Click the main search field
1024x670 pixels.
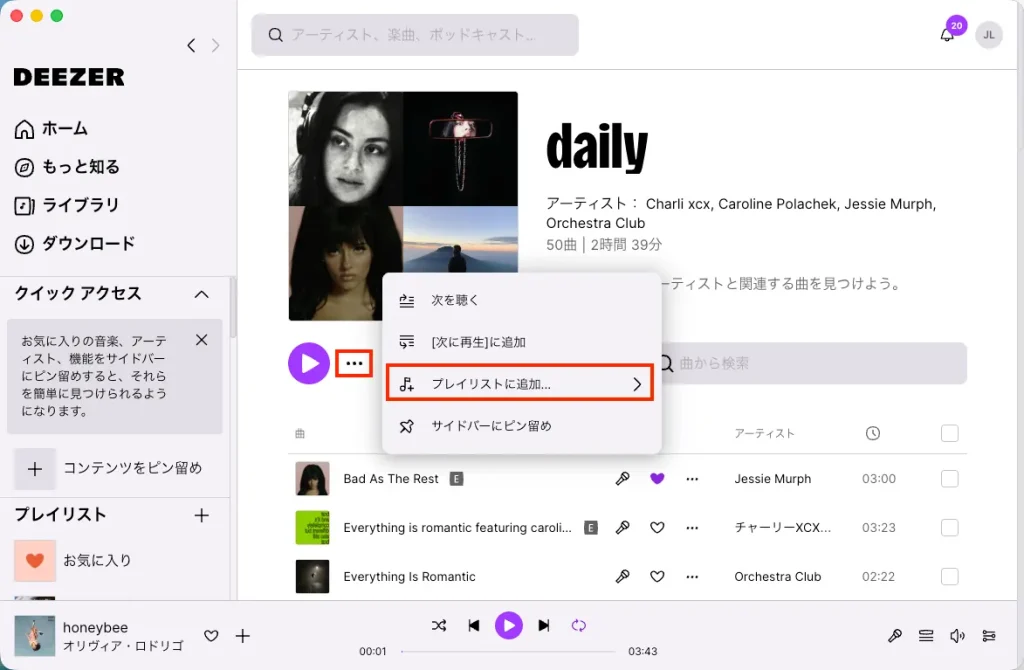(415, 35)
